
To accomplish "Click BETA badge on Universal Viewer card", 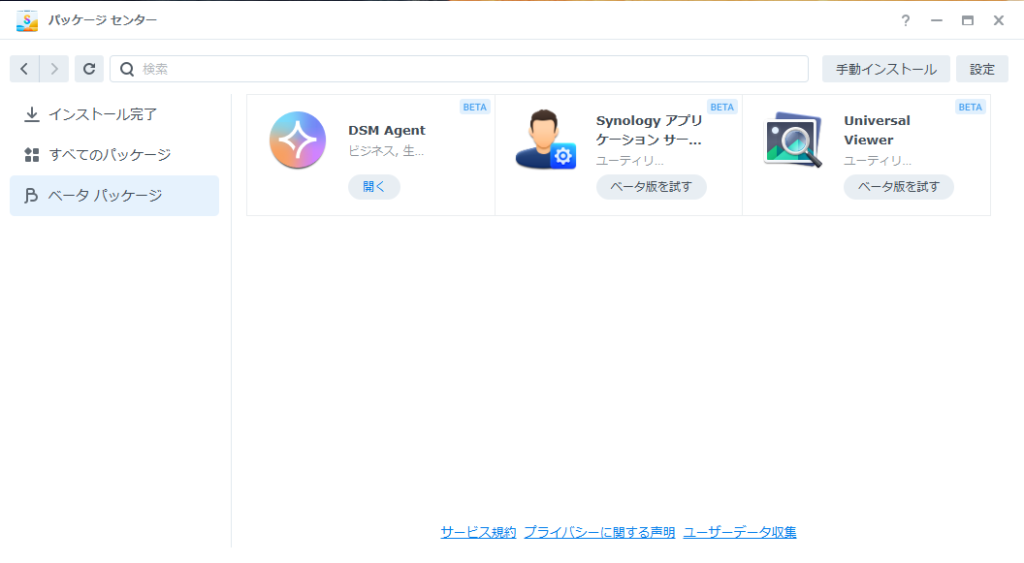I will [x=970, y=107].
